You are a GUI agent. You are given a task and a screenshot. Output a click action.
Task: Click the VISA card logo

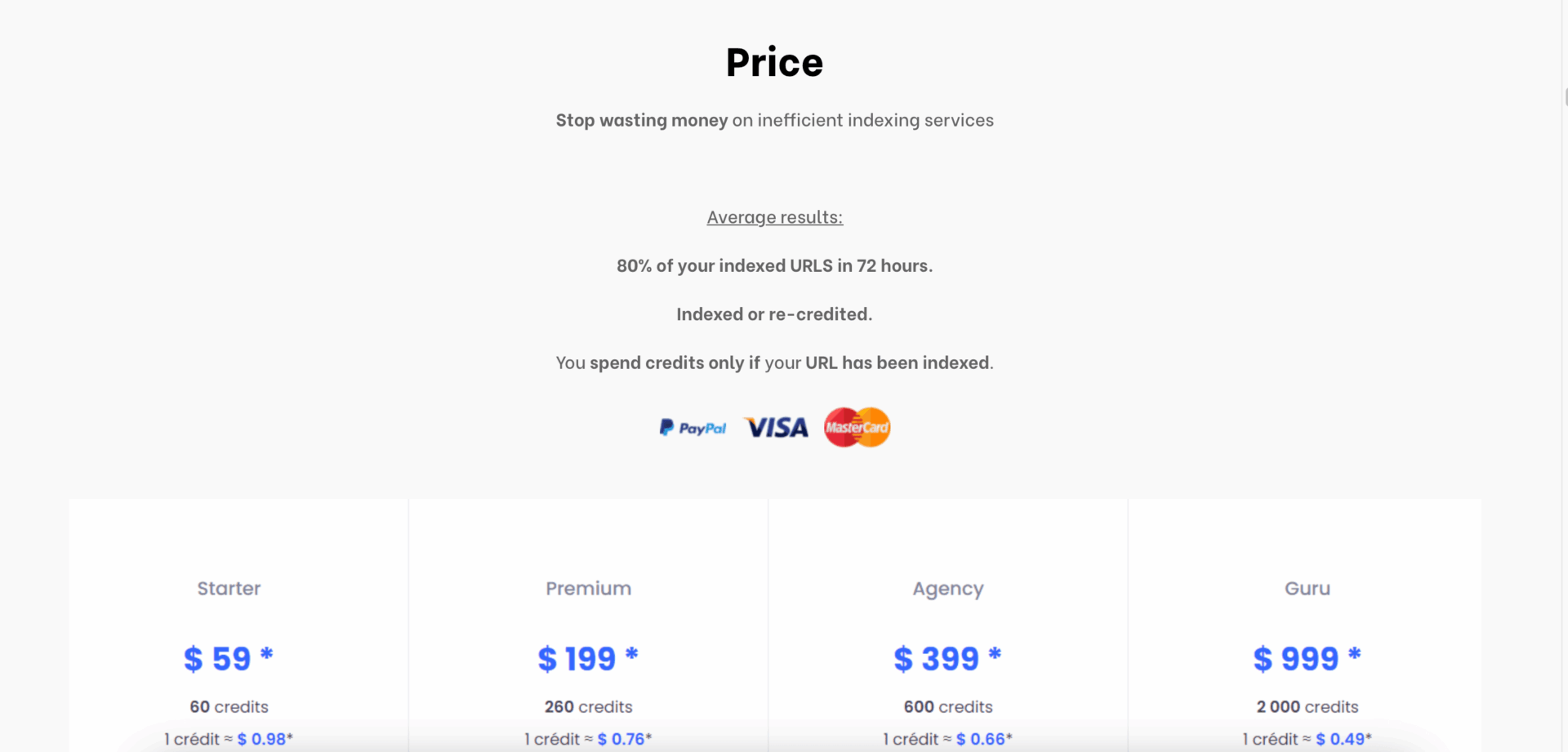coord(776,428)
